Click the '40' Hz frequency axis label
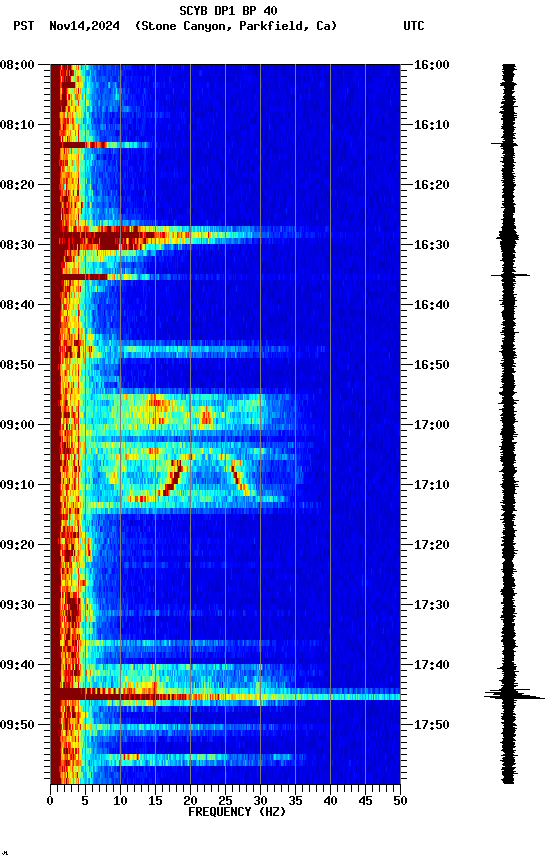The width and height of the screenshot is (552, 864). click(x=330, y=801)
